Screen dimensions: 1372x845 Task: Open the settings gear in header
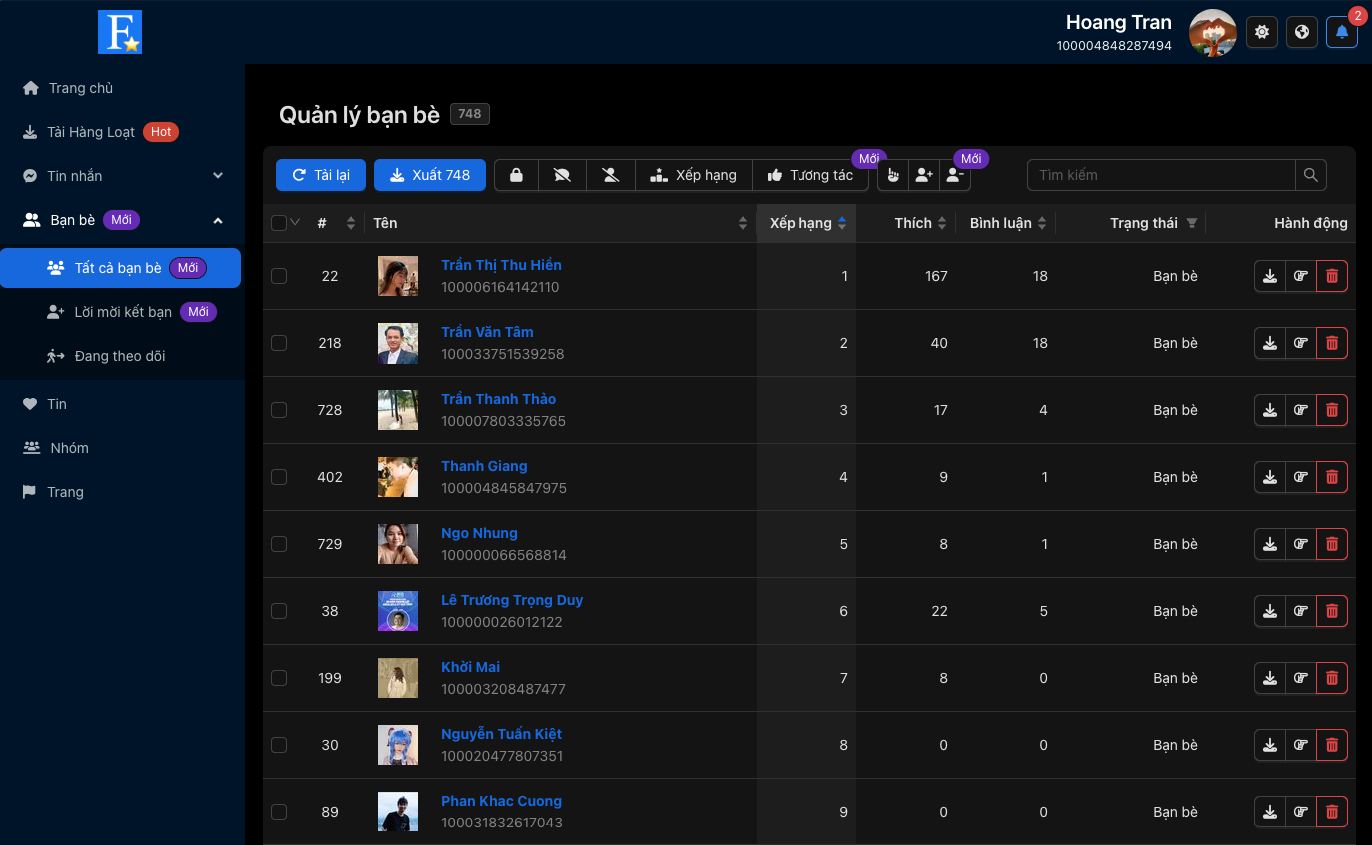1262,32
